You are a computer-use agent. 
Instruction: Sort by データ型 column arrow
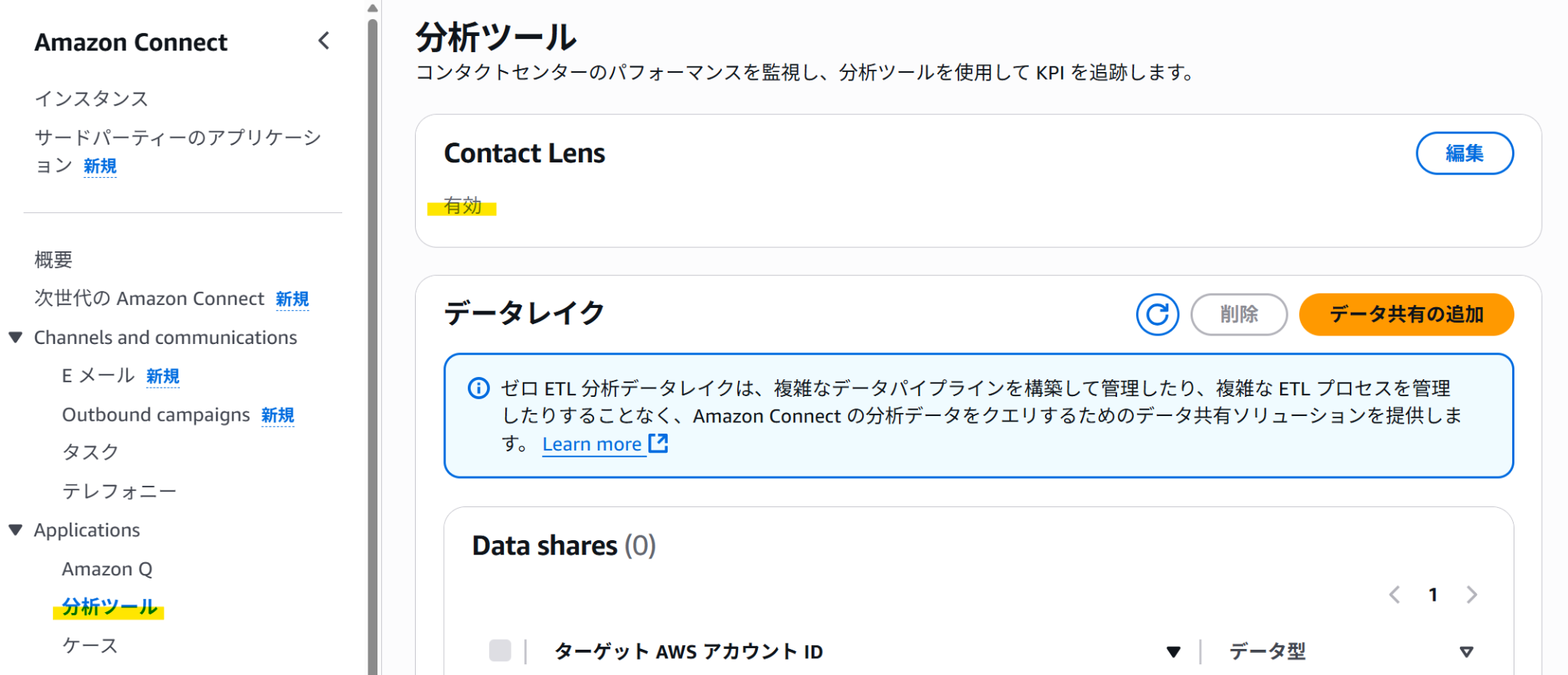pos(1465,652)
